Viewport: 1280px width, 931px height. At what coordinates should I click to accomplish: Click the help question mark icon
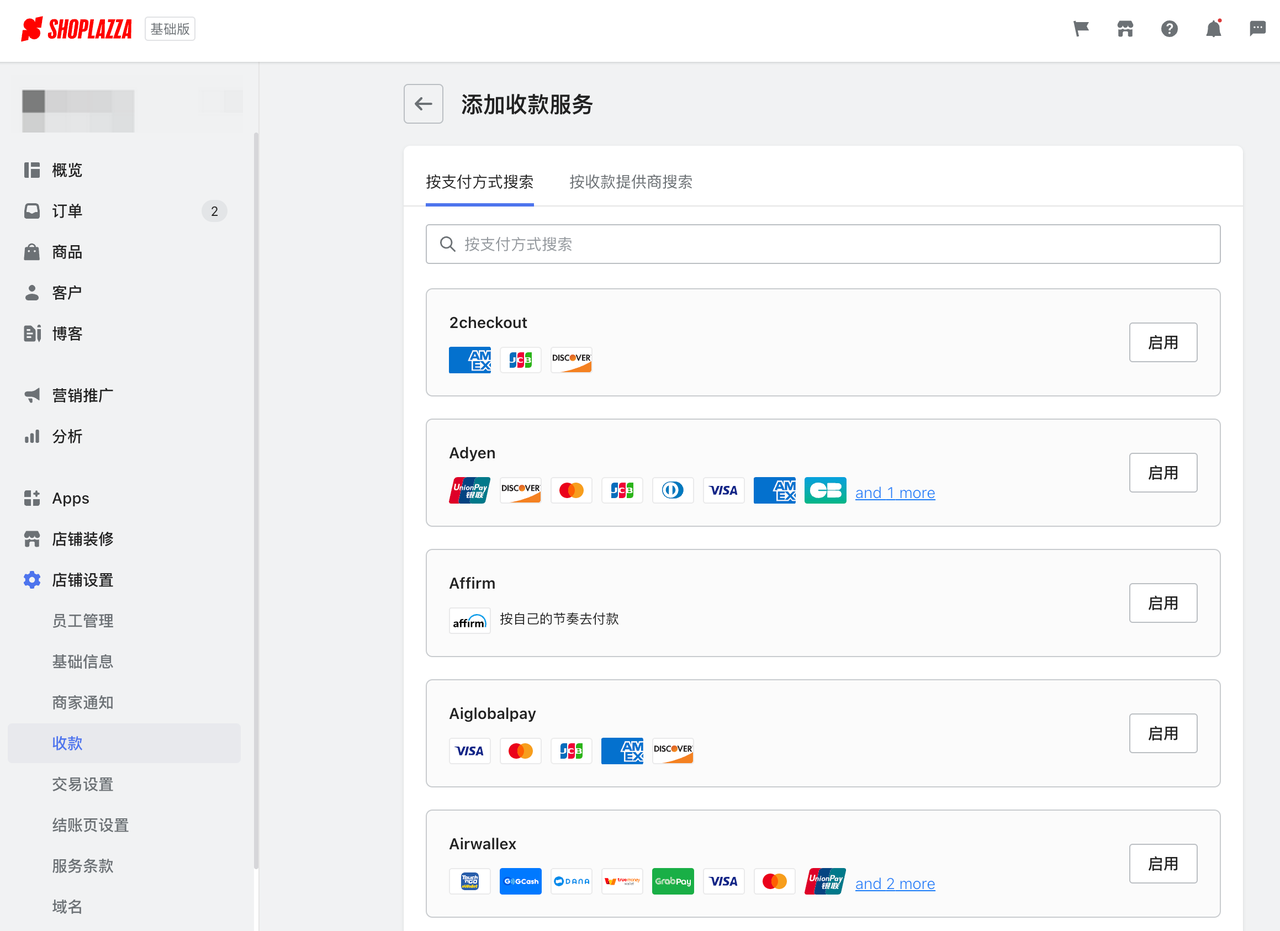click(x=1169, y=29)
